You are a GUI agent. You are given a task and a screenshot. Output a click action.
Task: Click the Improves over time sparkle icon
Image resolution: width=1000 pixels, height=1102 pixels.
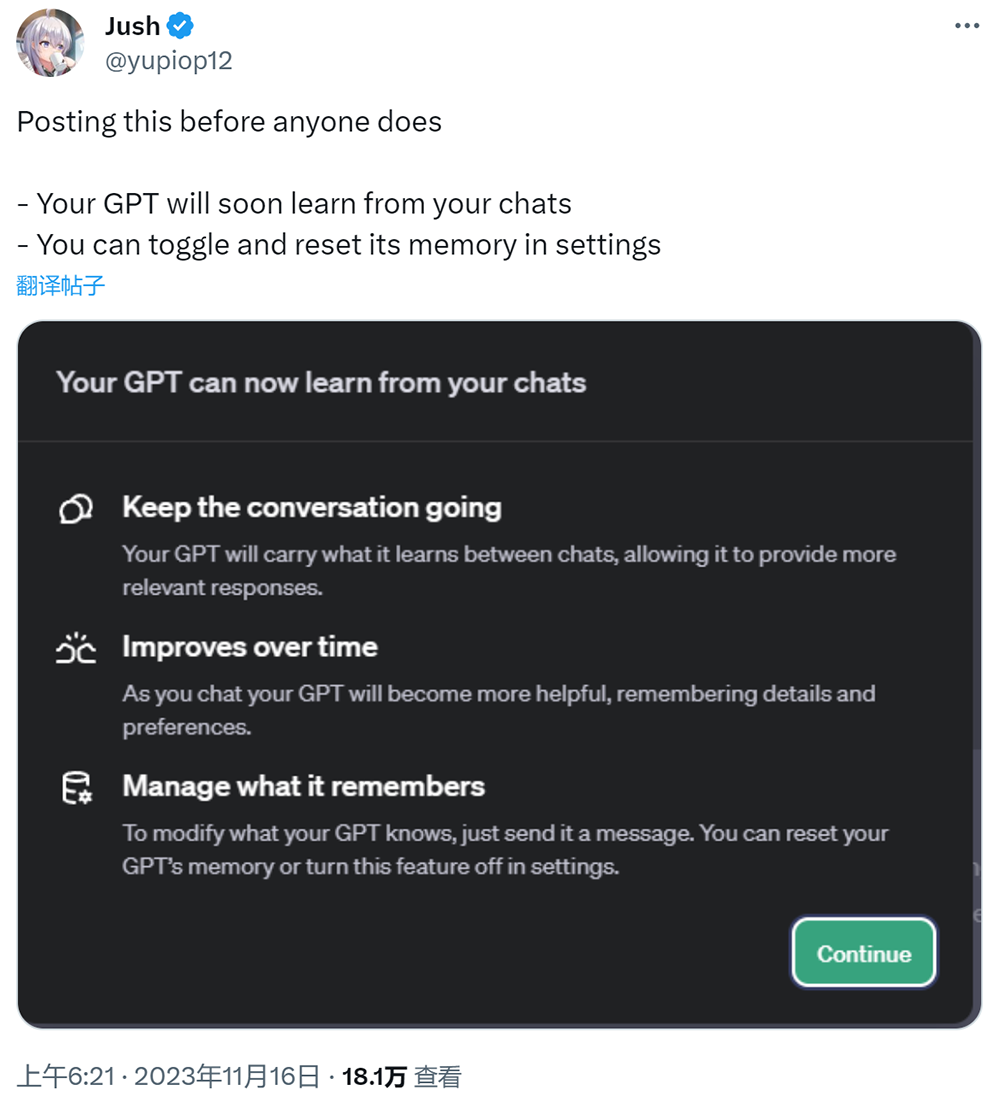click(x=76, y=648)
